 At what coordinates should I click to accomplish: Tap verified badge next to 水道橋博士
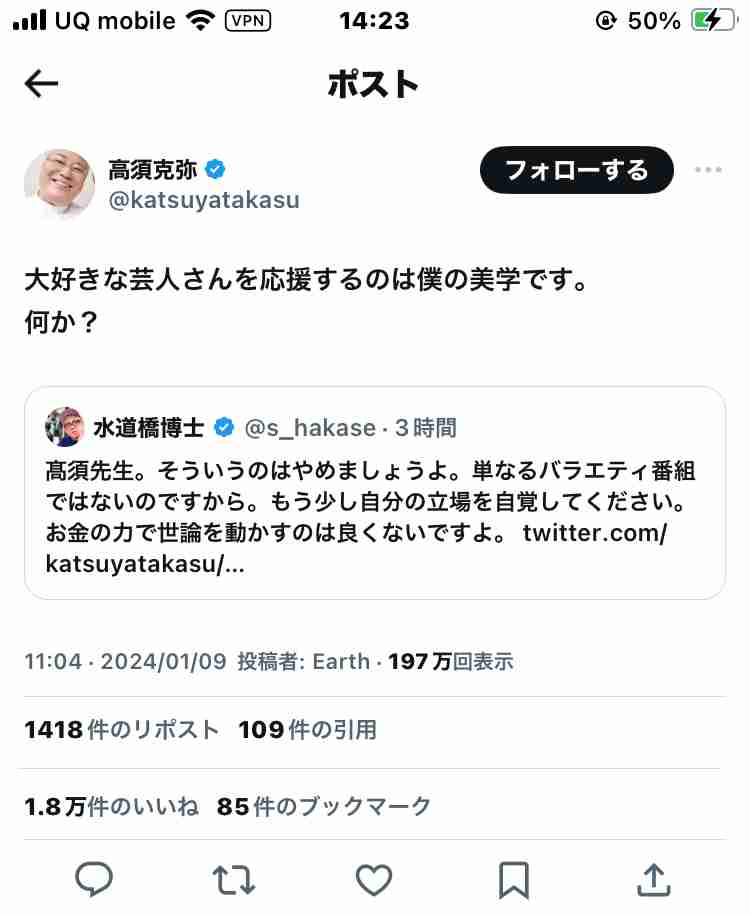(224, 428)
